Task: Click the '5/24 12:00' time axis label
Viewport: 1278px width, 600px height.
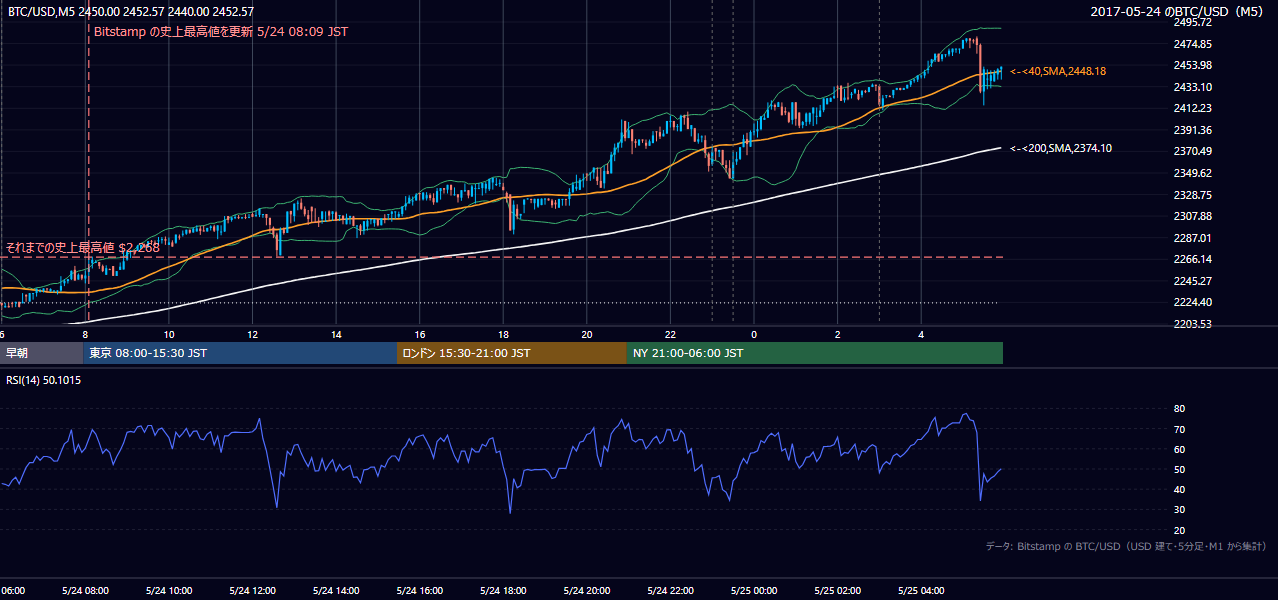Action: tap(252, 591)
